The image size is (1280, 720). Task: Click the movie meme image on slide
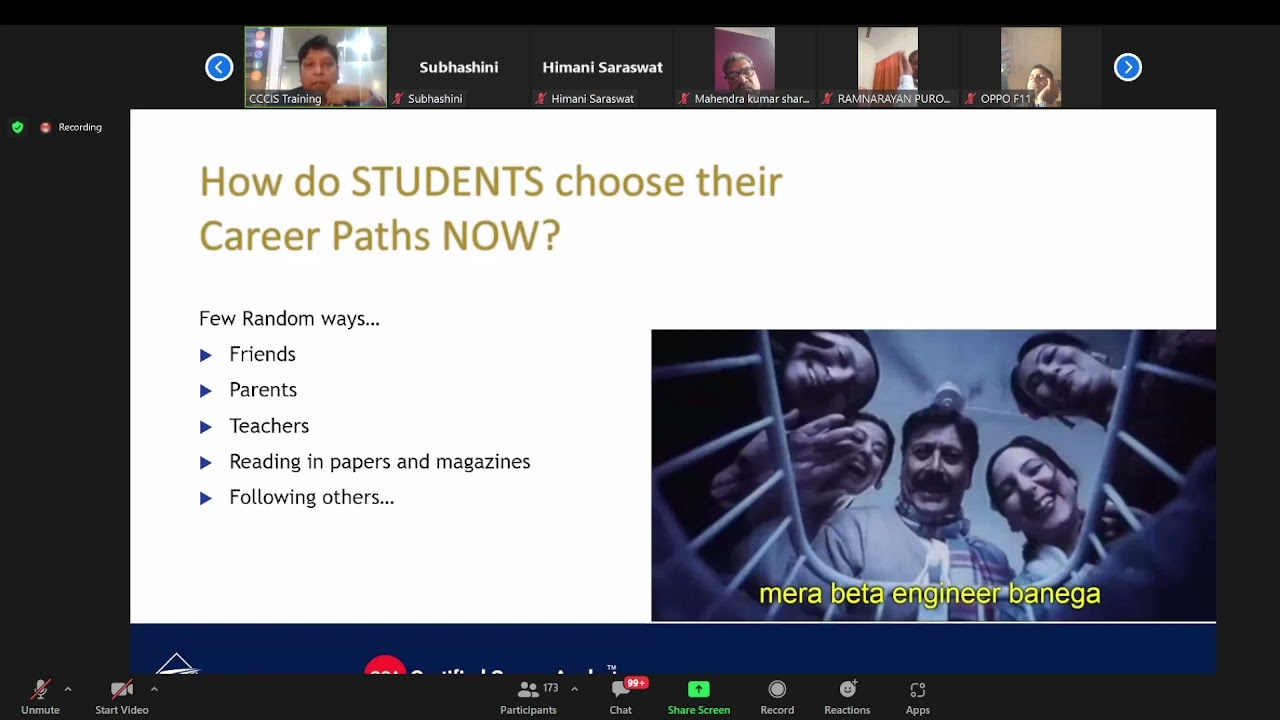(x=934, y=475)
